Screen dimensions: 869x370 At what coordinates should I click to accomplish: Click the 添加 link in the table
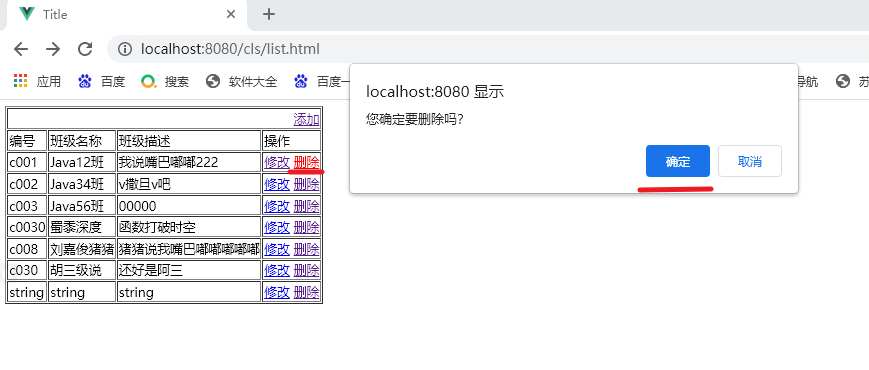click(306, 119)
